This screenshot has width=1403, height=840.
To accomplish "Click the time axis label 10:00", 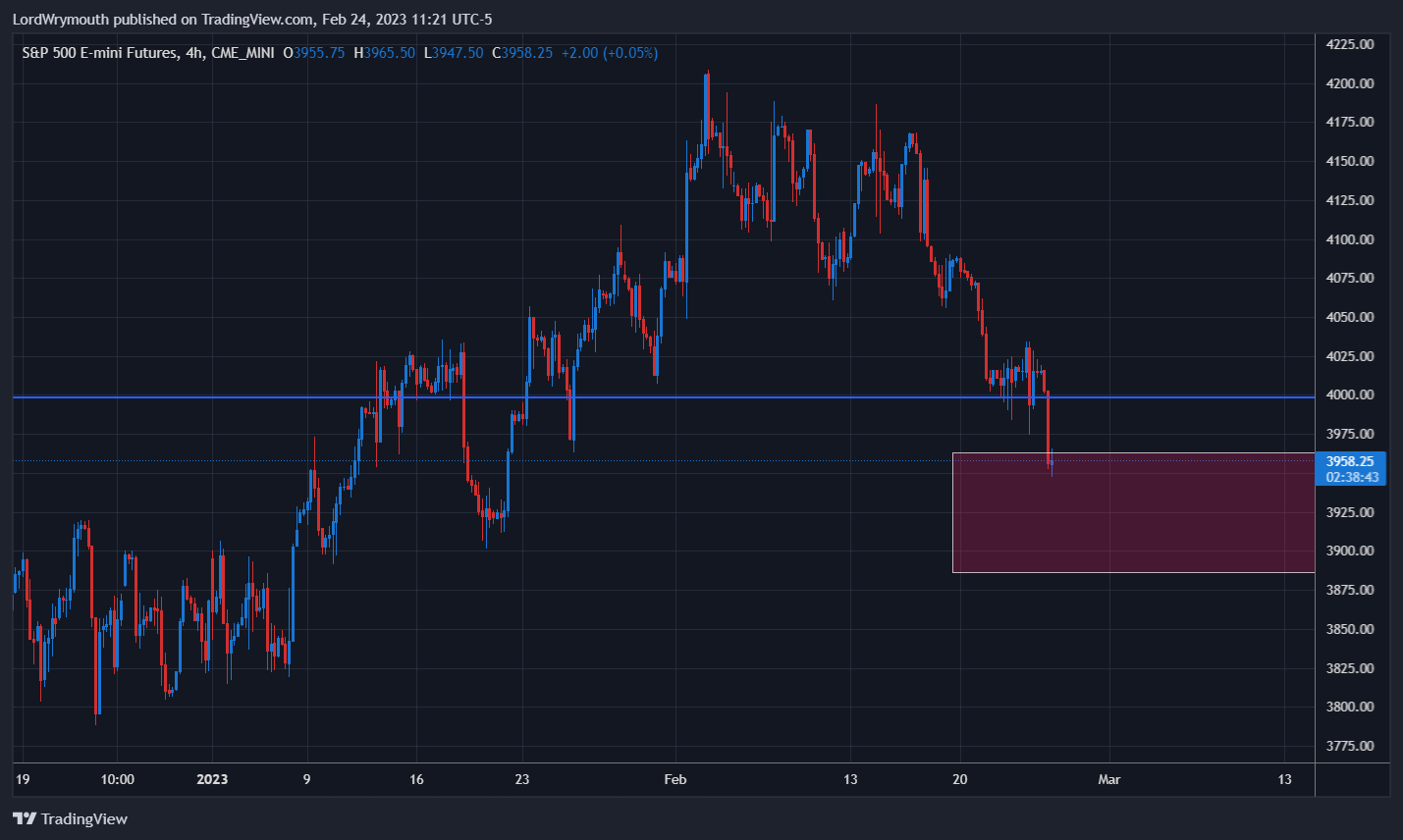I will click(x=118, y=779).
